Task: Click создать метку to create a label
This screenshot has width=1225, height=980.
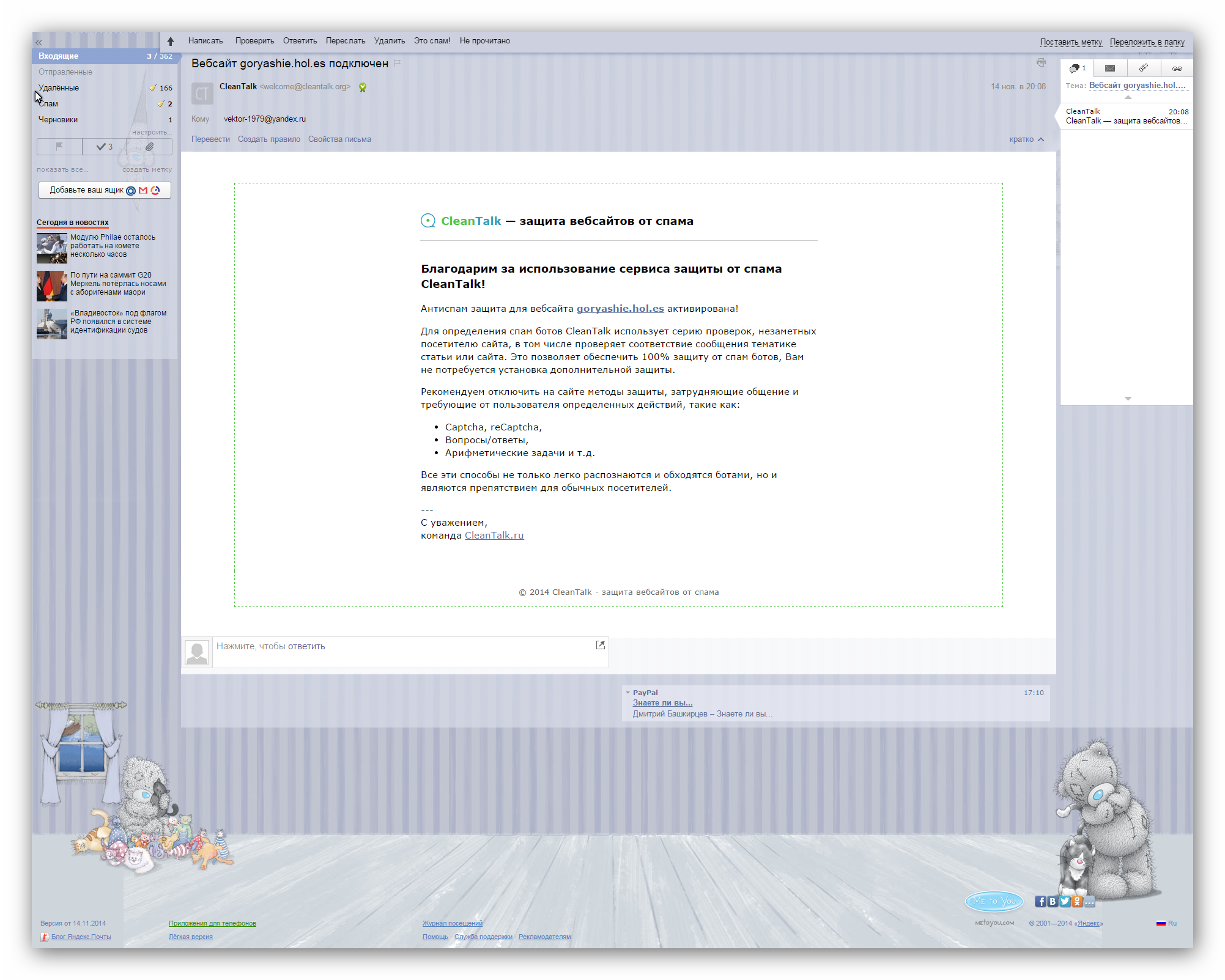Action: pyautogui.click(x=147, y=170)
